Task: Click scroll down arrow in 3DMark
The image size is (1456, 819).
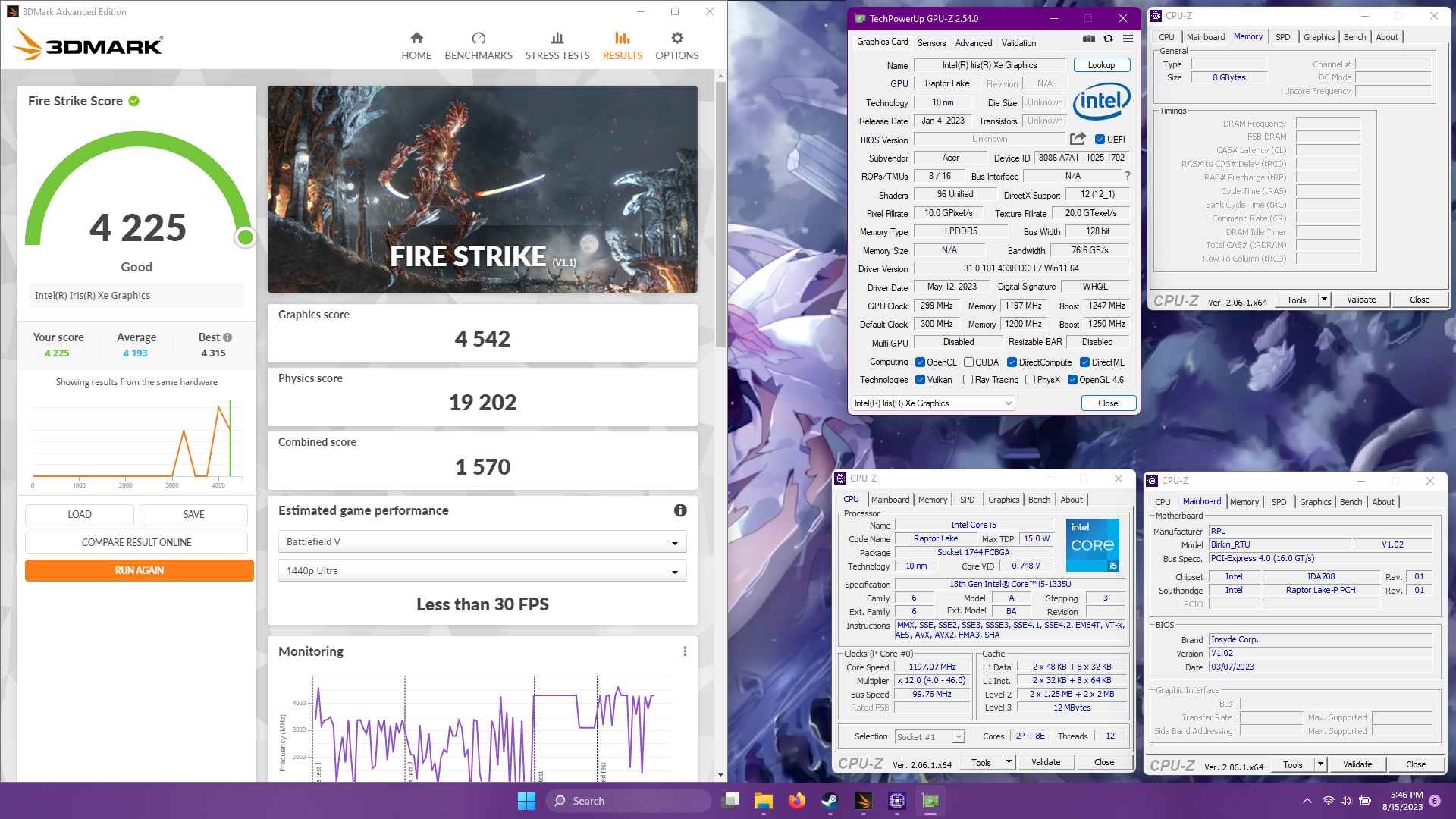Action: (x=720, y=775)
